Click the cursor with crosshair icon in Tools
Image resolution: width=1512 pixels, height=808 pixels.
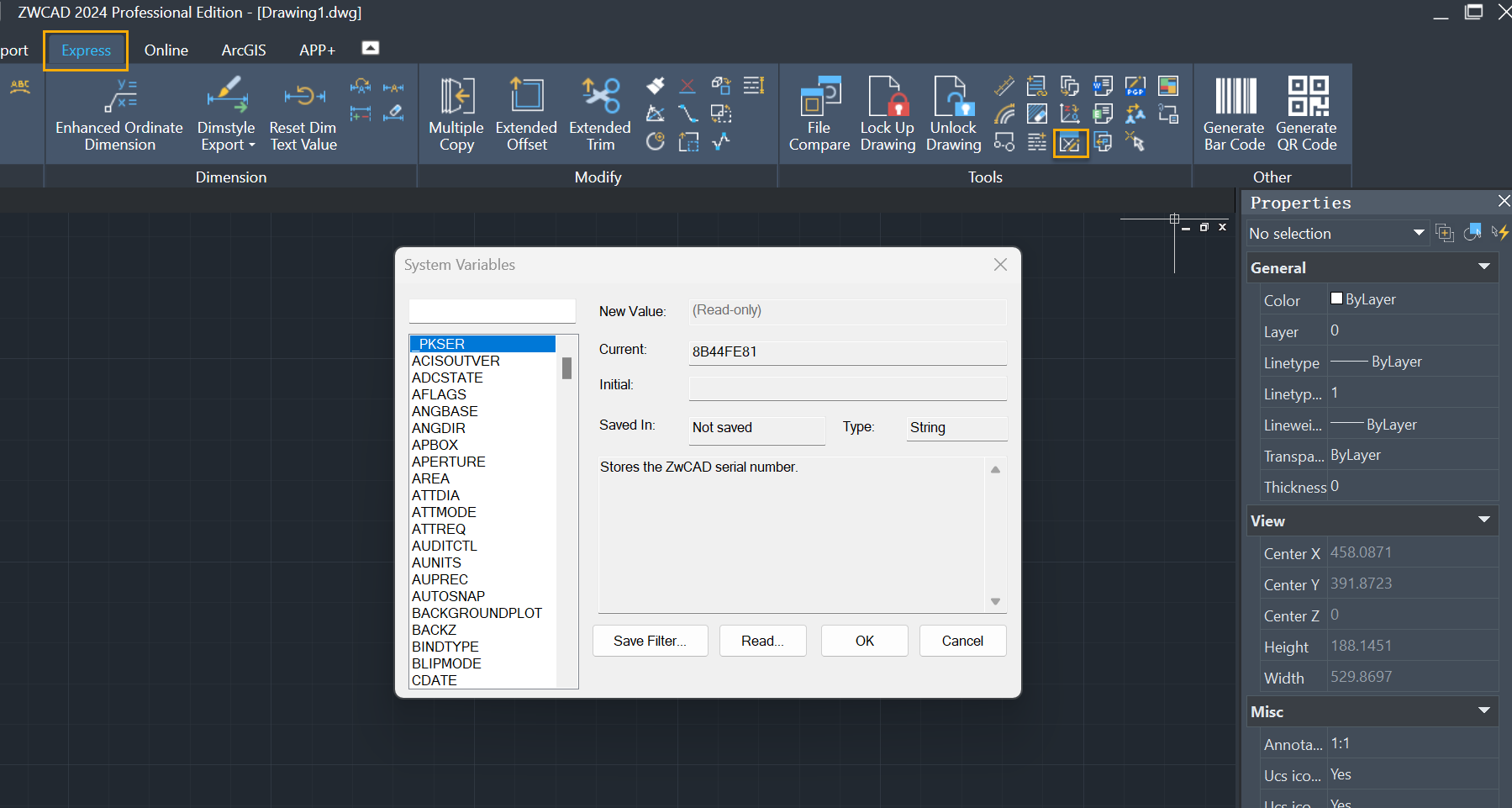[x=1135, y=141]
